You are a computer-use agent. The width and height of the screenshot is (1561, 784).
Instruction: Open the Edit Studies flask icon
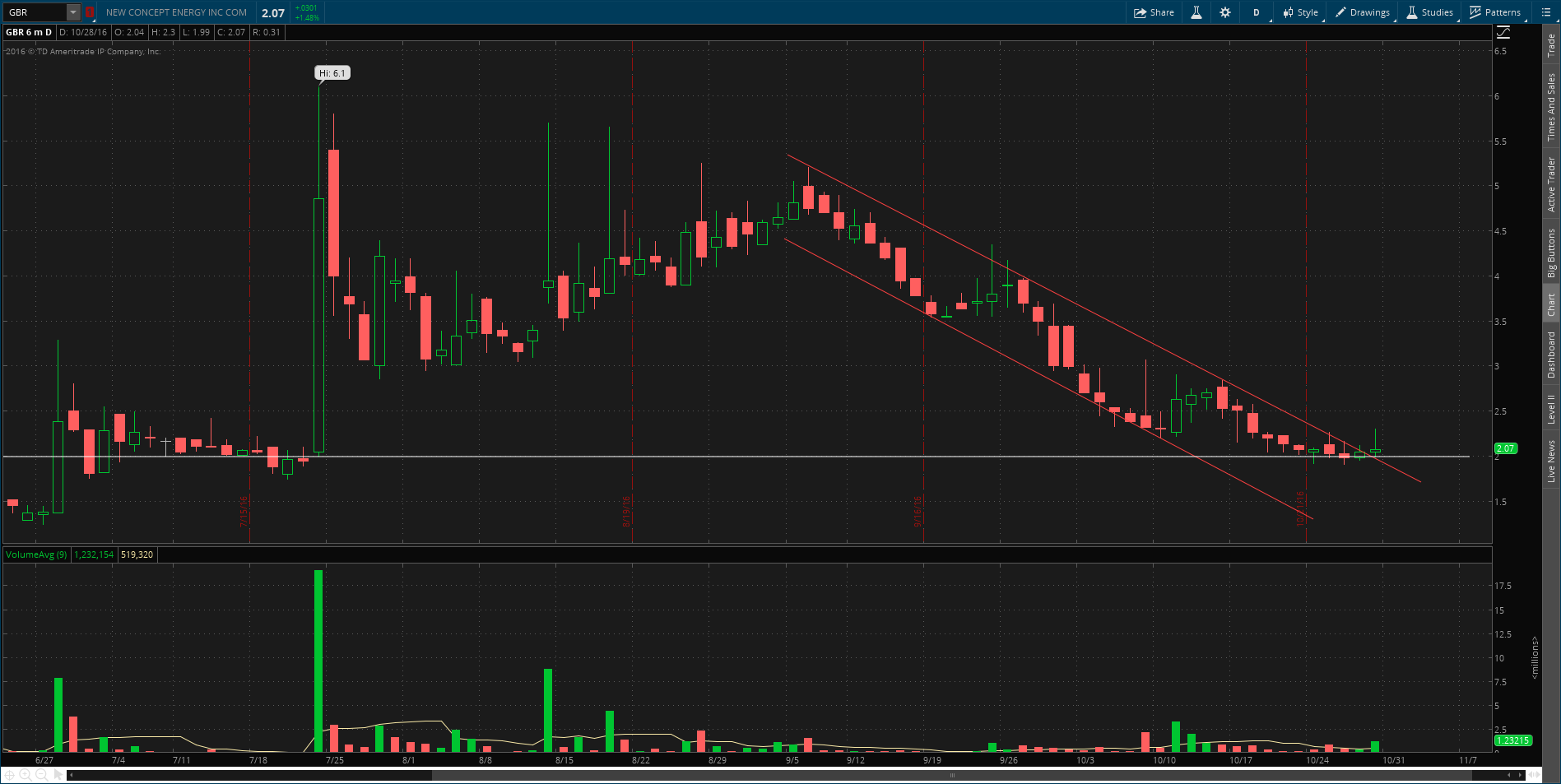pos(1196,12)
